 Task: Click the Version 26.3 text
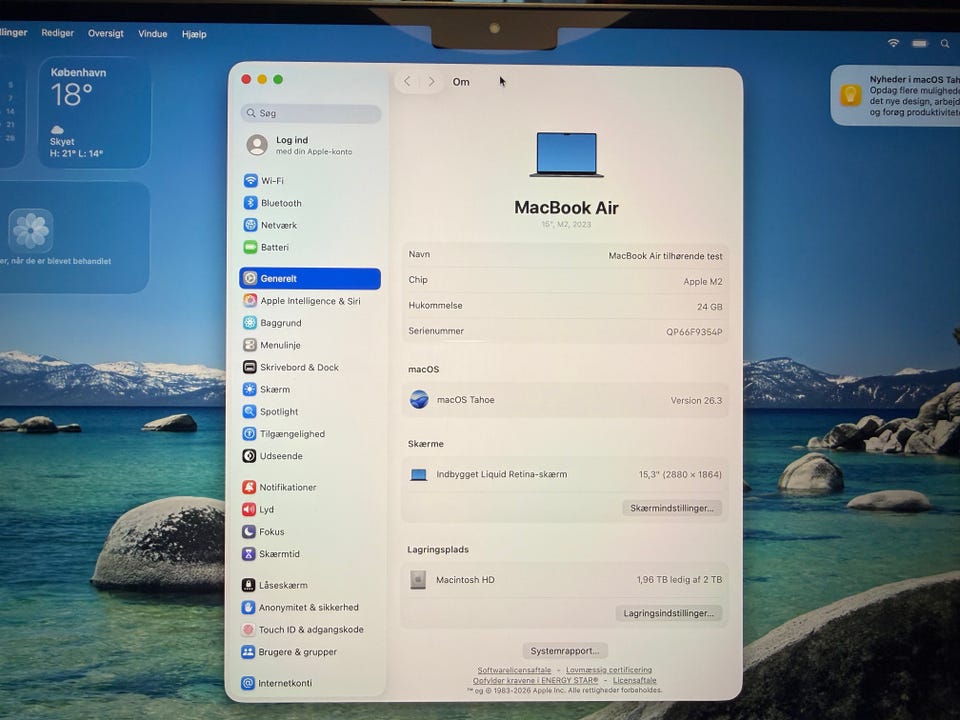pyautogui.click(x=696, y=400)
